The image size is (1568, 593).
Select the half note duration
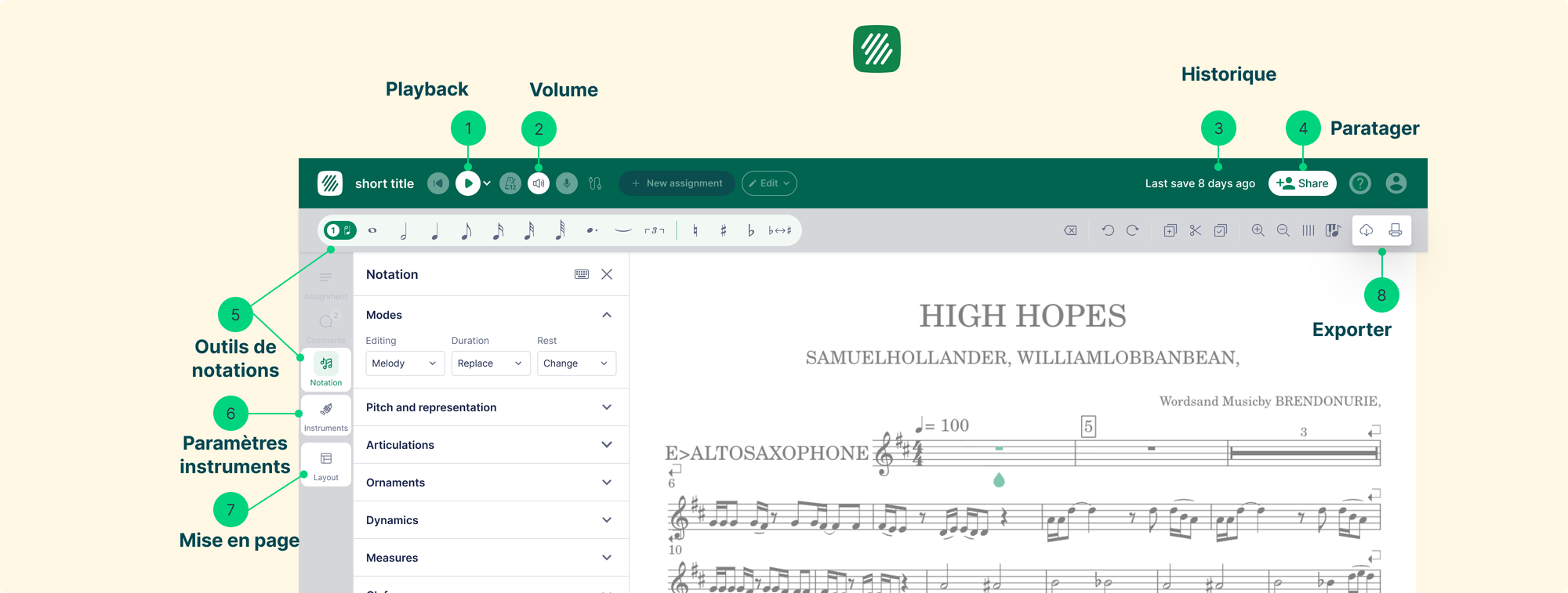[404, 231]
